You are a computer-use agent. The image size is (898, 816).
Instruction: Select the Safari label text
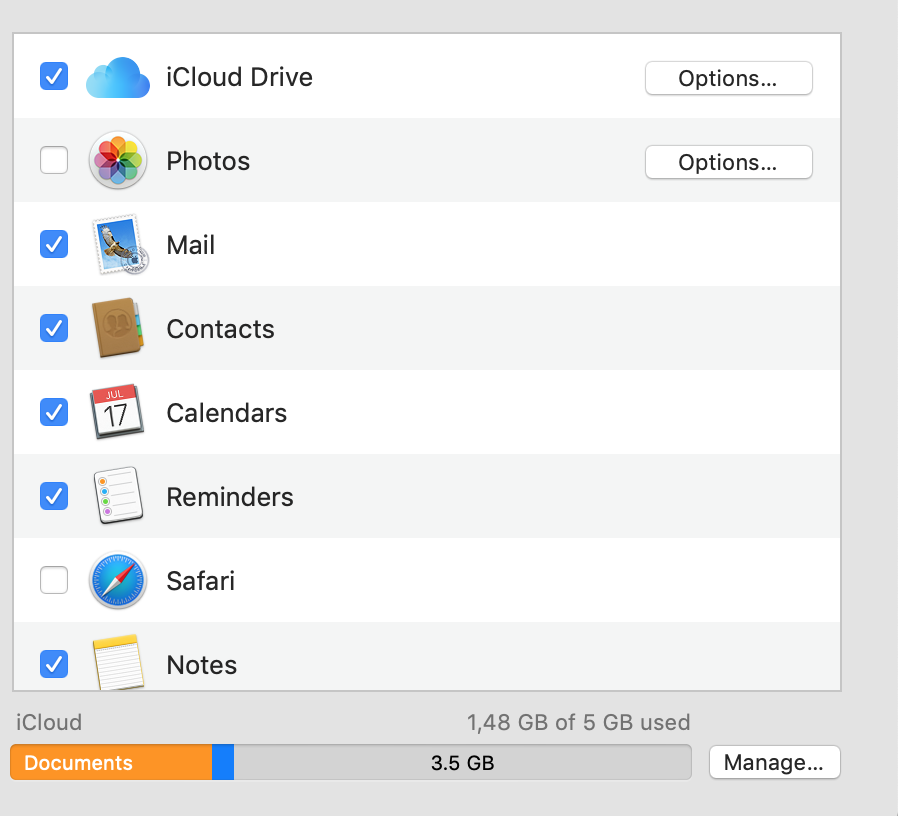[x=200, y=581]
